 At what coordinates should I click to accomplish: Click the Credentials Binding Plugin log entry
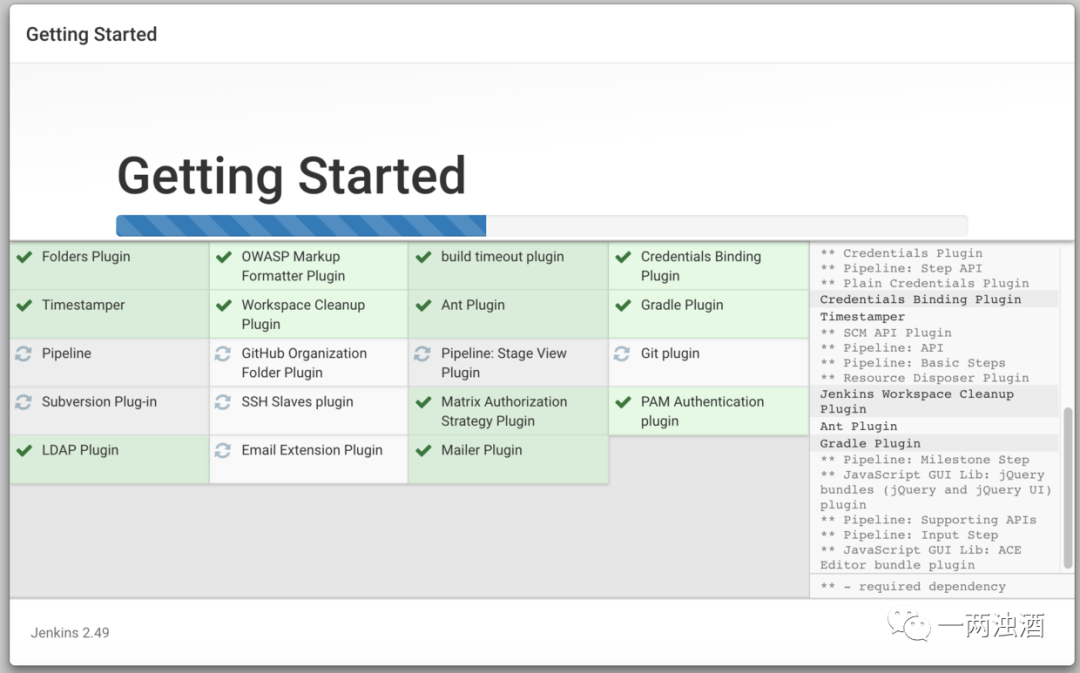pos(921,299)
